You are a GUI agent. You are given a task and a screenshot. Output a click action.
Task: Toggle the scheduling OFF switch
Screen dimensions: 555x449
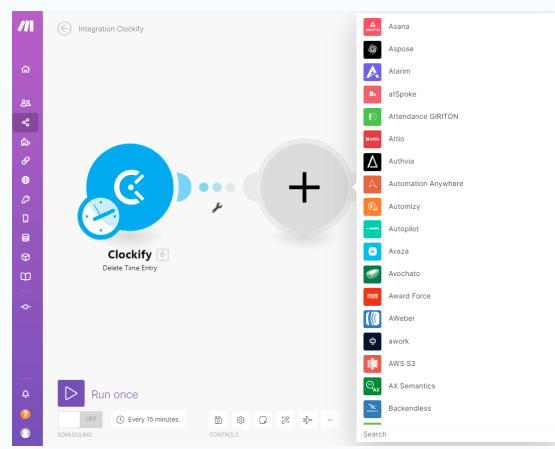point(80,420)
